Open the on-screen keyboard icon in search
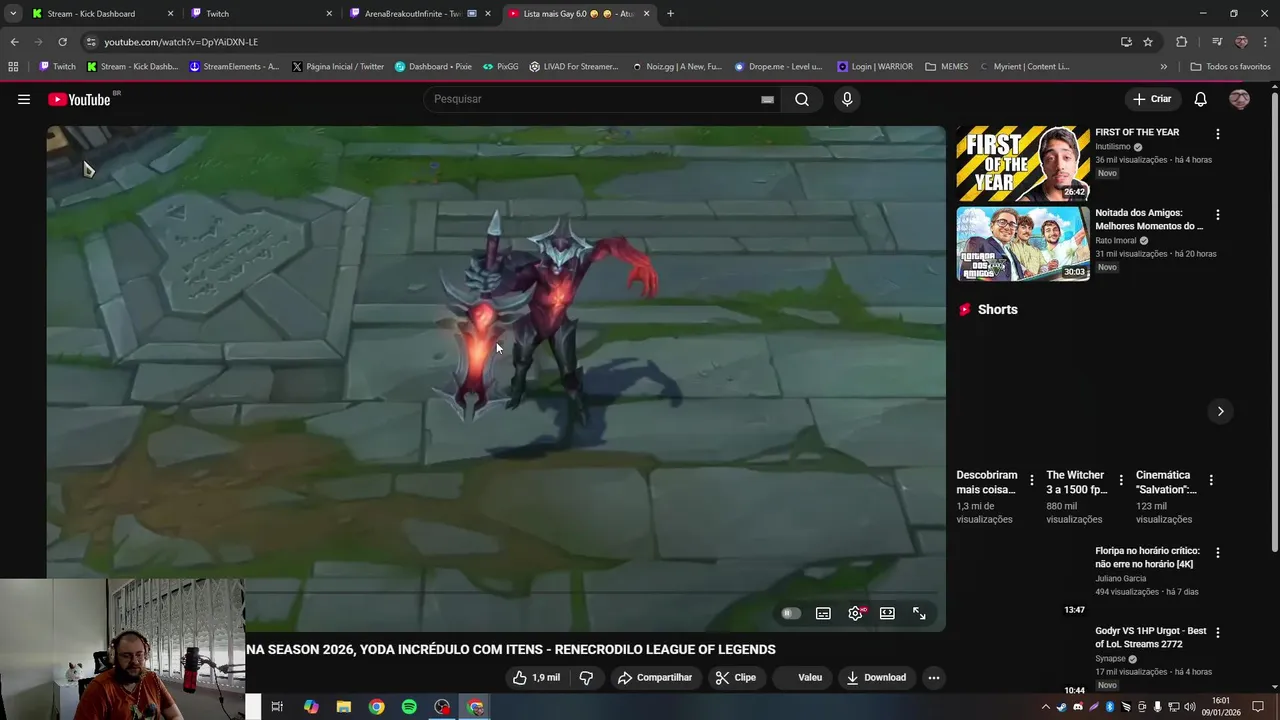The image size is (1280, 720). coord(767,99)
